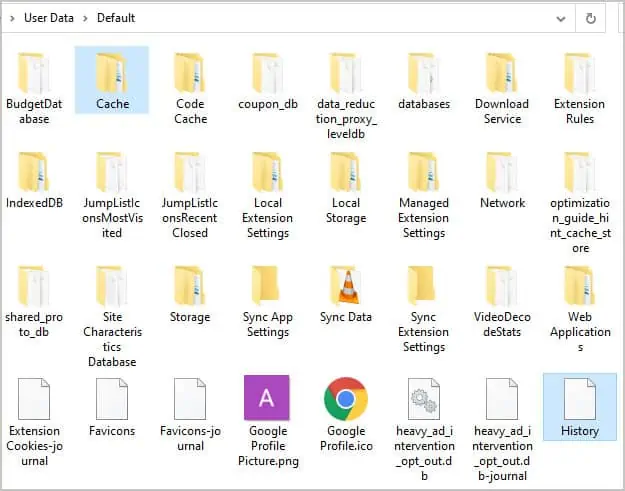Go to User Data in breadcrumb
The image size is (625, 491).
(x=49, y=18)
